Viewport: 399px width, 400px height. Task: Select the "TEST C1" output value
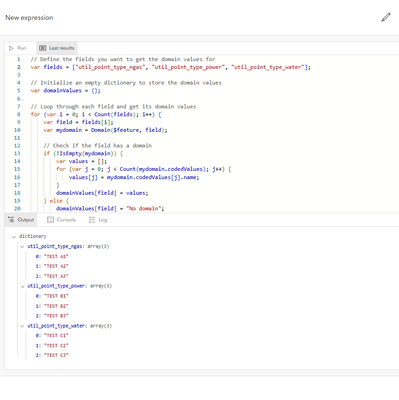coord(56,335)
